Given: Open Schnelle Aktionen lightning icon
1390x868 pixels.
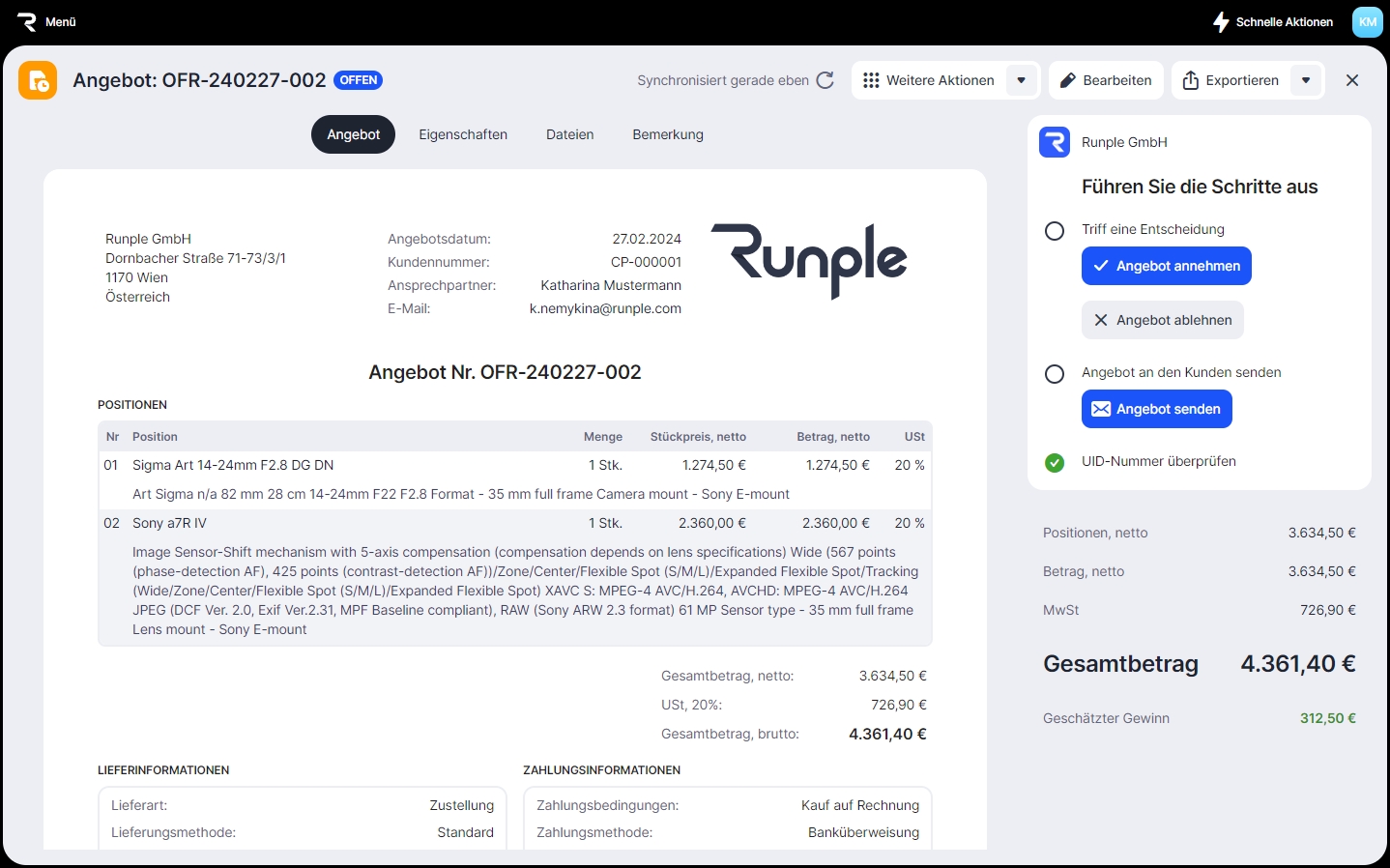Looking at the screenshot, I should [1221, 21].
